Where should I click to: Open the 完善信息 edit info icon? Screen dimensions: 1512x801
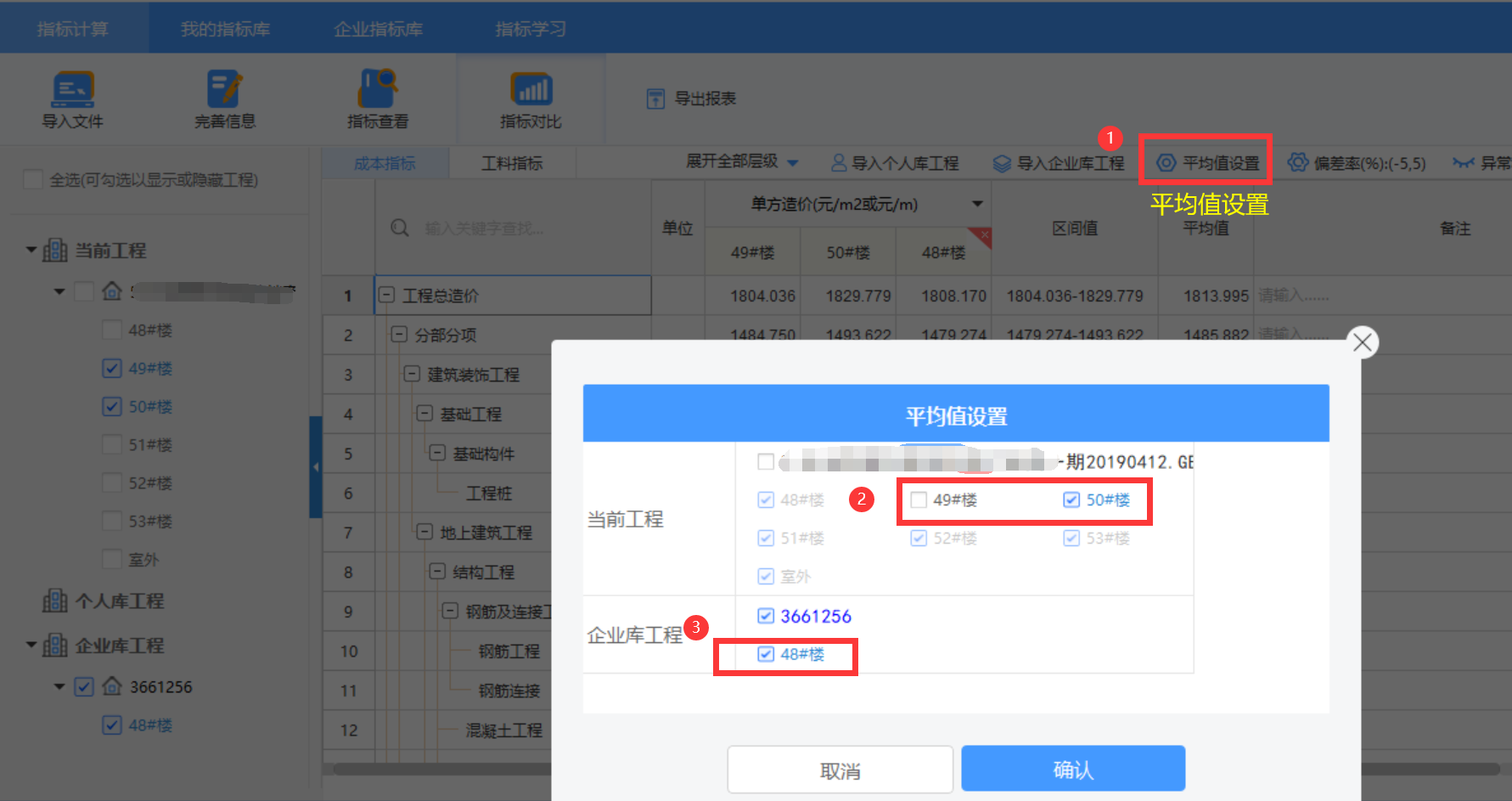coord(225,89)
